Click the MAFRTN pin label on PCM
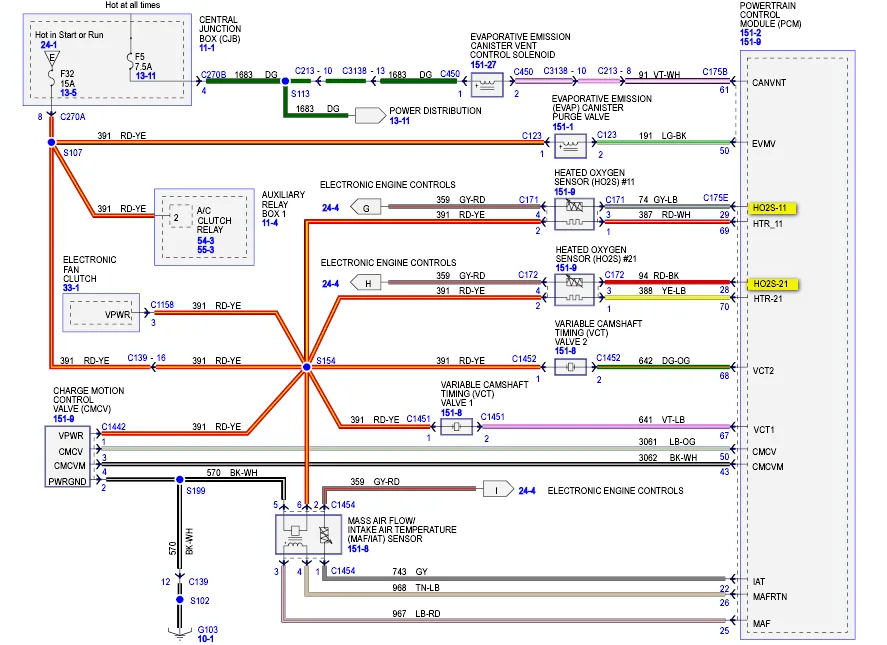 770,596
